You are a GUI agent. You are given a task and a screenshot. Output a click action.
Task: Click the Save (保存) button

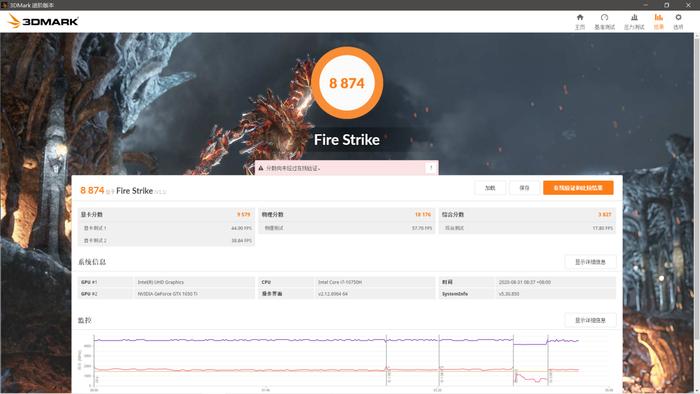coord(524,188)
